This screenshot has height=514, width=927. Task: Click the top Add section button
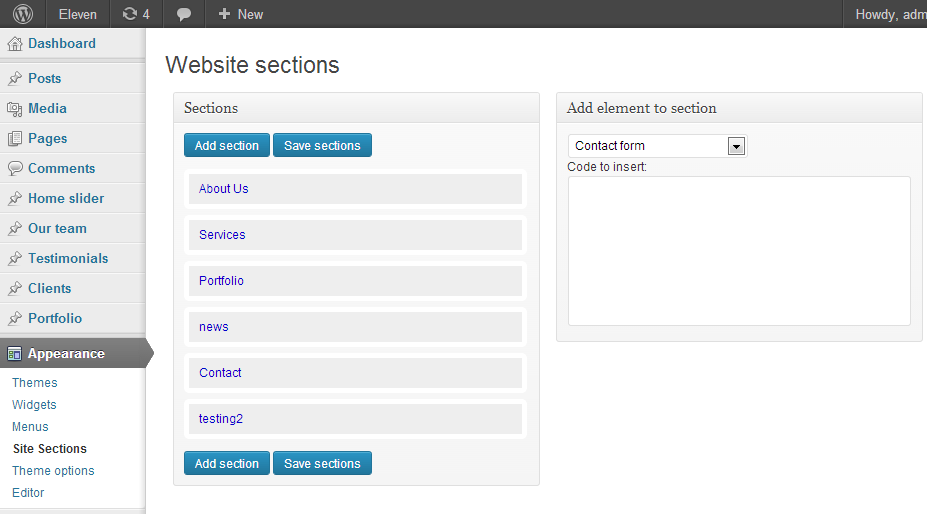coord(227,146)
